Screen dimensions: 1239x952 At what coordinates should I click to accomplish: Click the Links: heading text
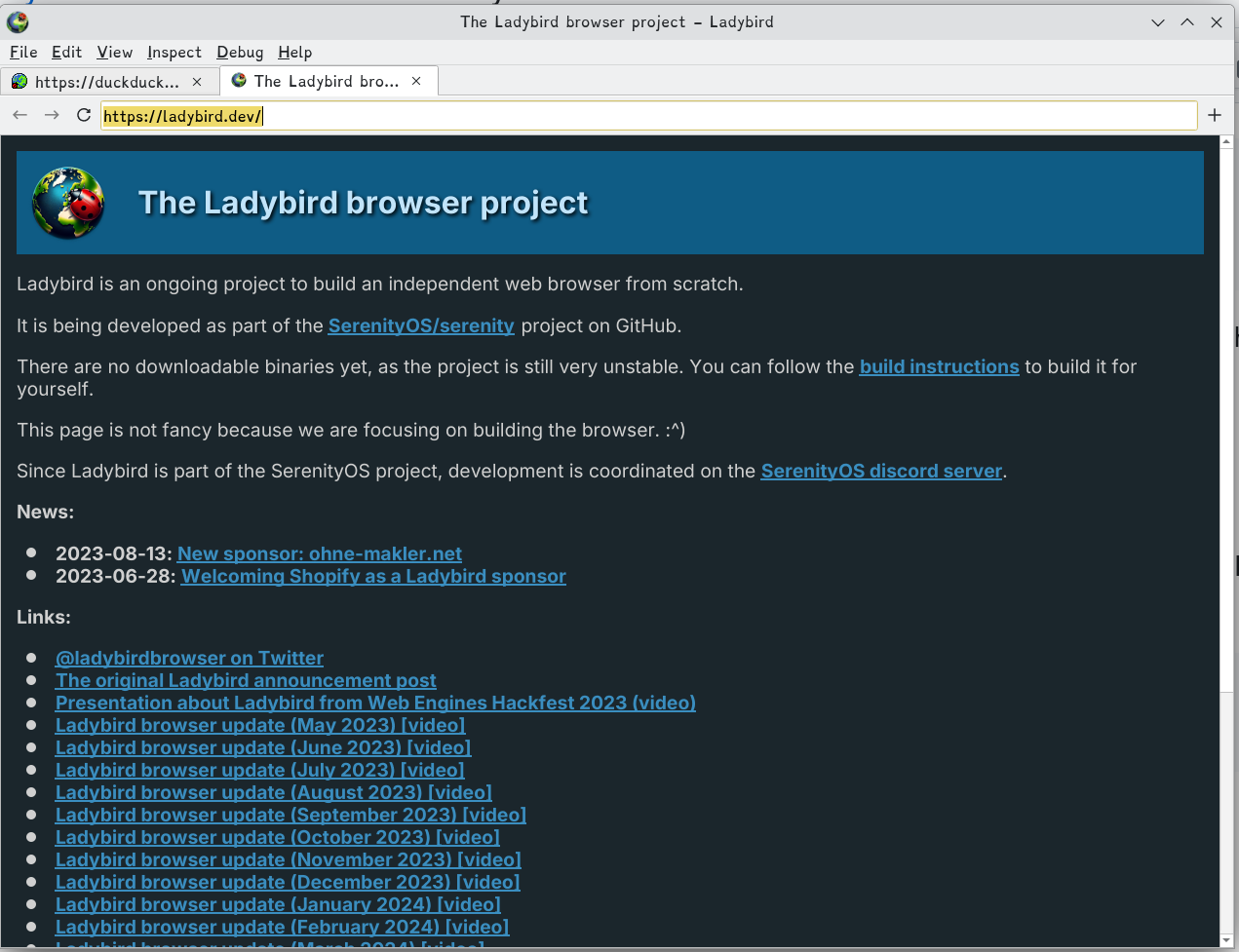point(44,617)
